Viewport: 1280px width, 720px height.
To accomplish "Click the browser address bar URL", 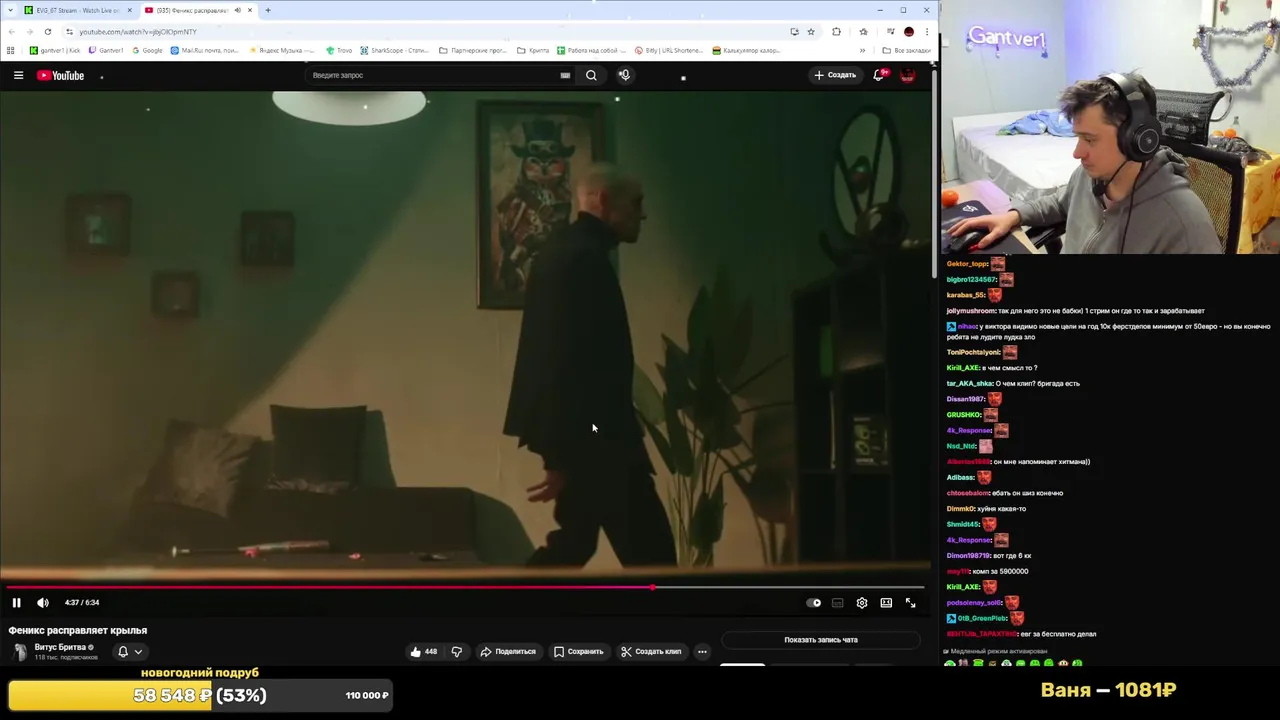I will pos(138,32).
